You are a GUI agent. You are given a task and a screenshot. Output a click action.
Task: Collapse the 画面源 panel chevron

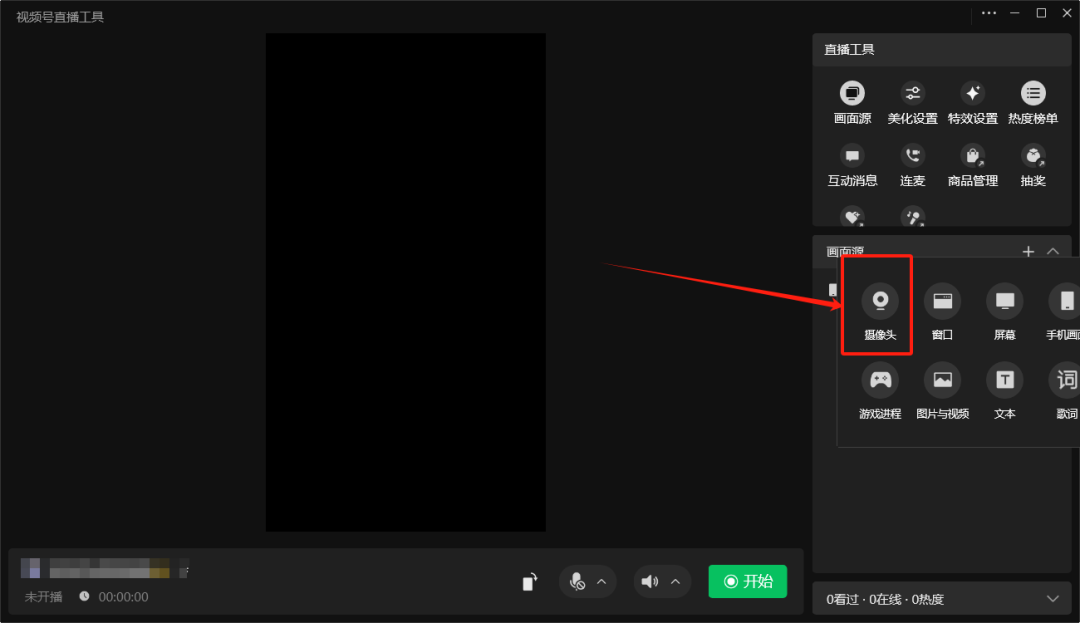click(1053, 252)
